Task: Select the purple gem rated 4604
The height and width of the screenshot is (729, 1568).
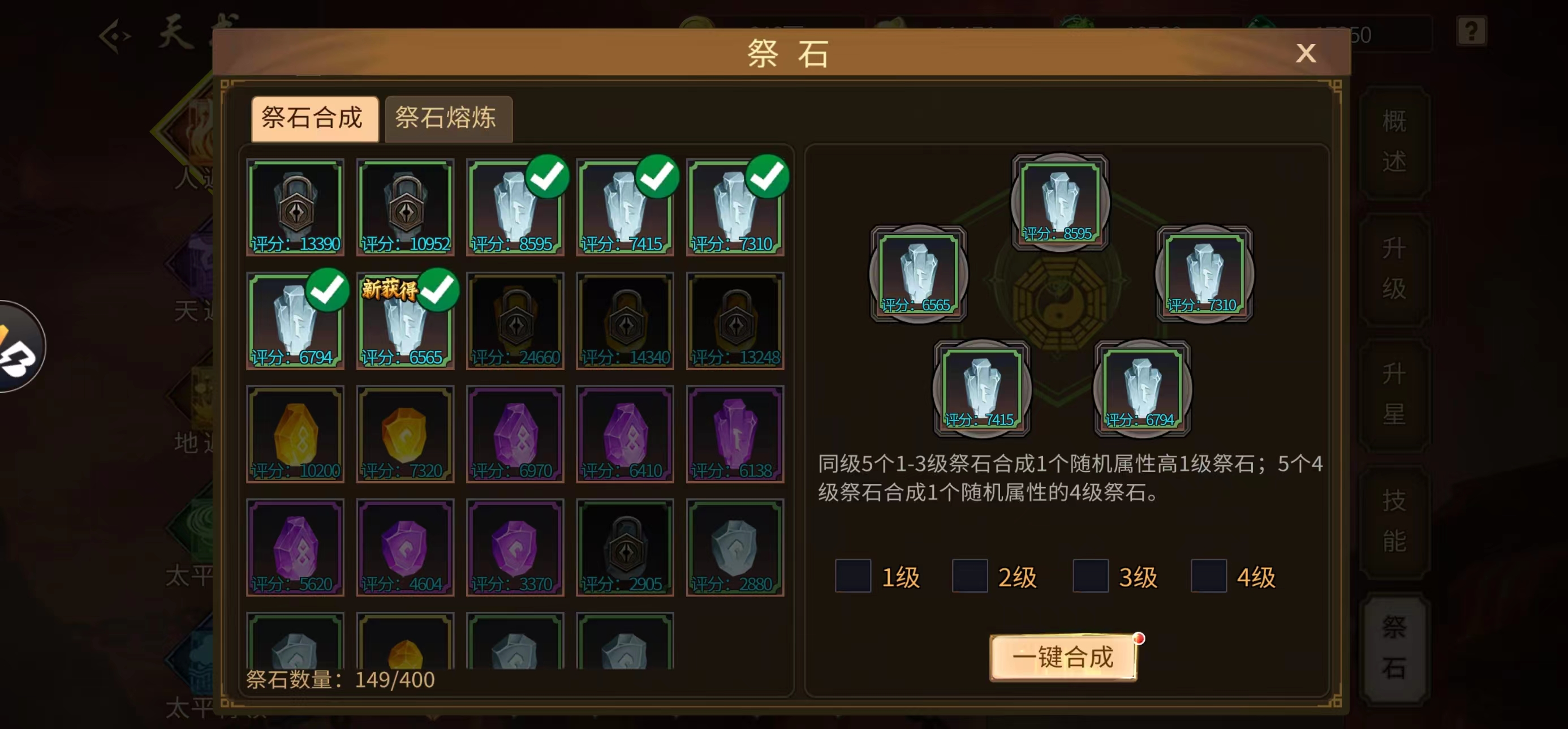Action: tap(405, 547)
